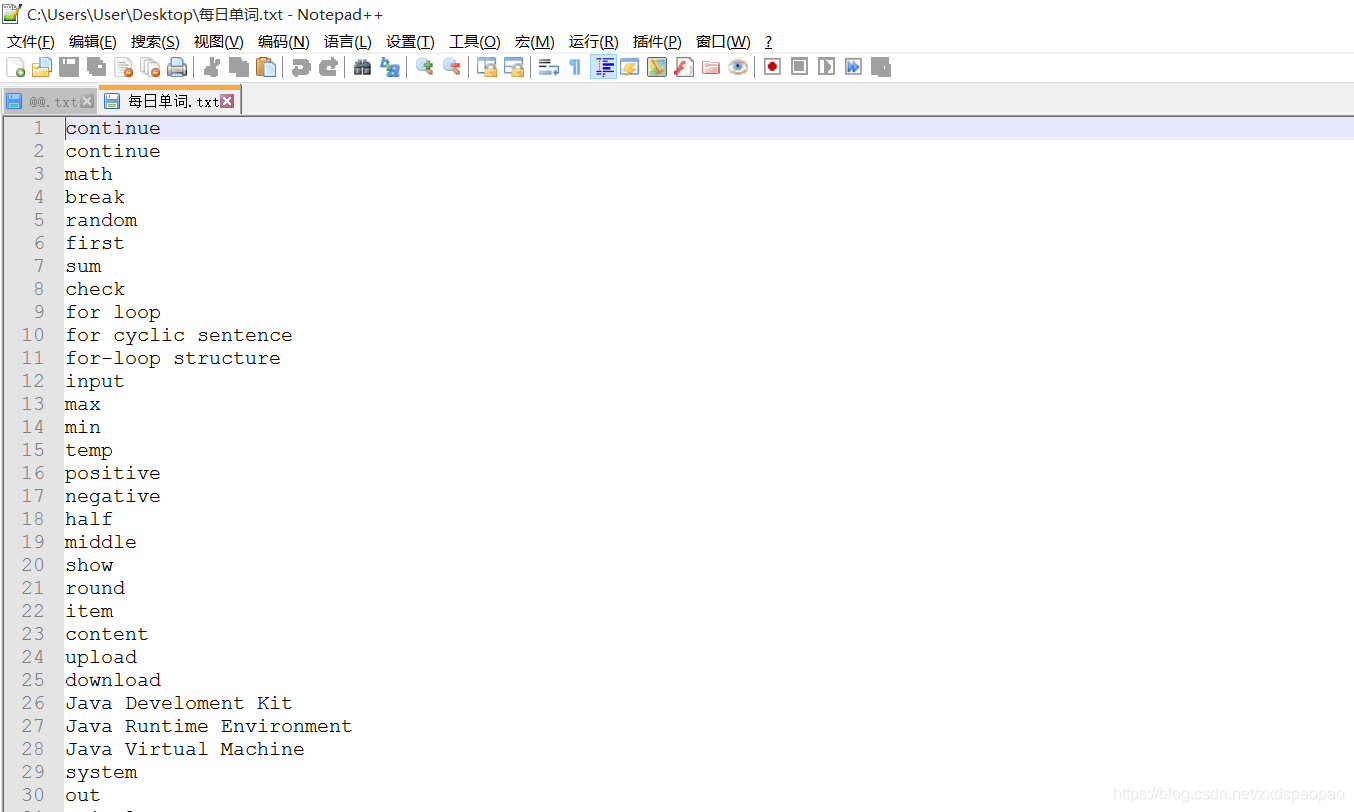1354x812 pixels.
Task: Toggle Show All Characters pilcrow icon
Action: point(575,67)
